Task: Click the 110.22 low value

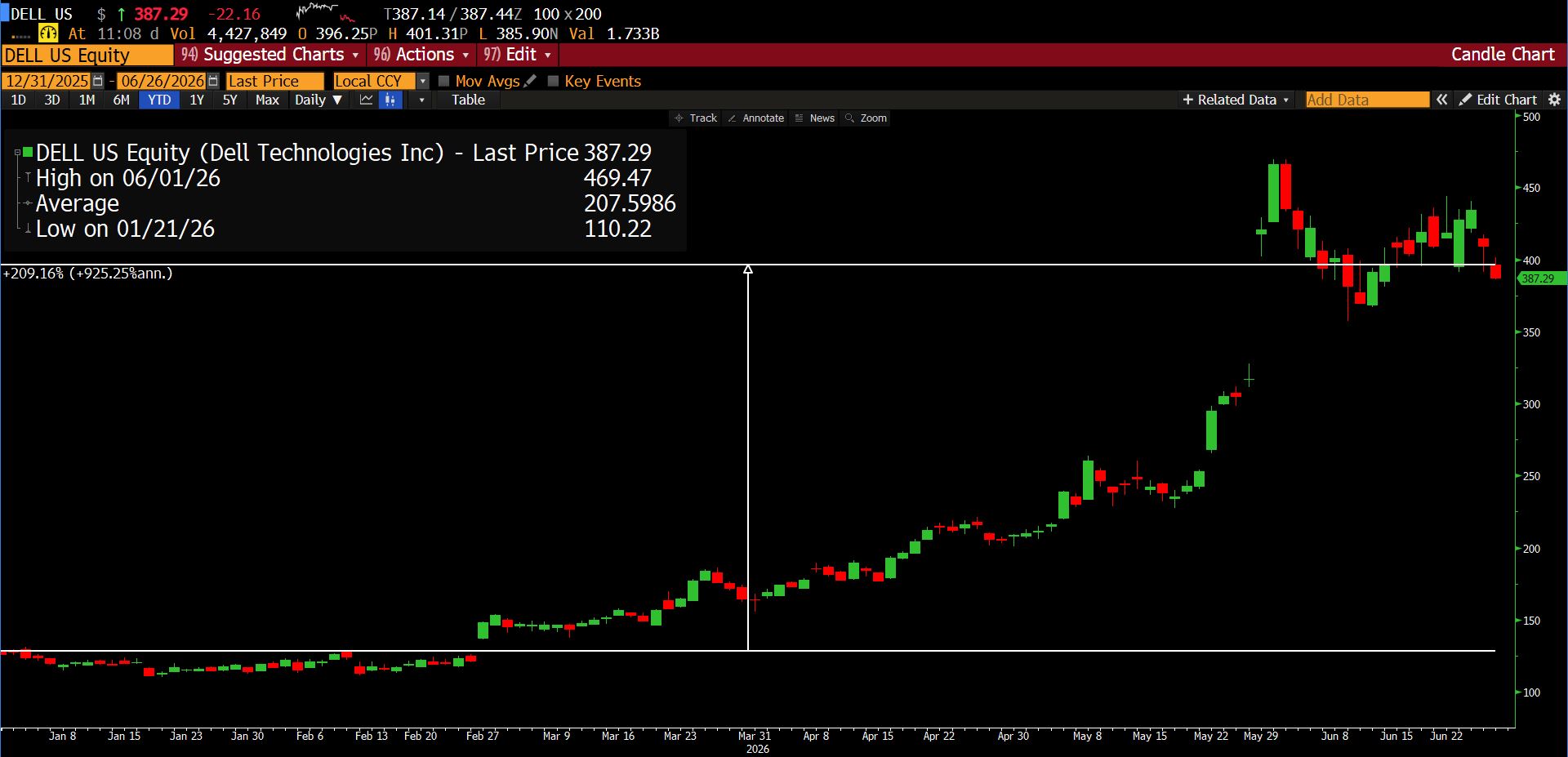Action: [x=617, y=229]
